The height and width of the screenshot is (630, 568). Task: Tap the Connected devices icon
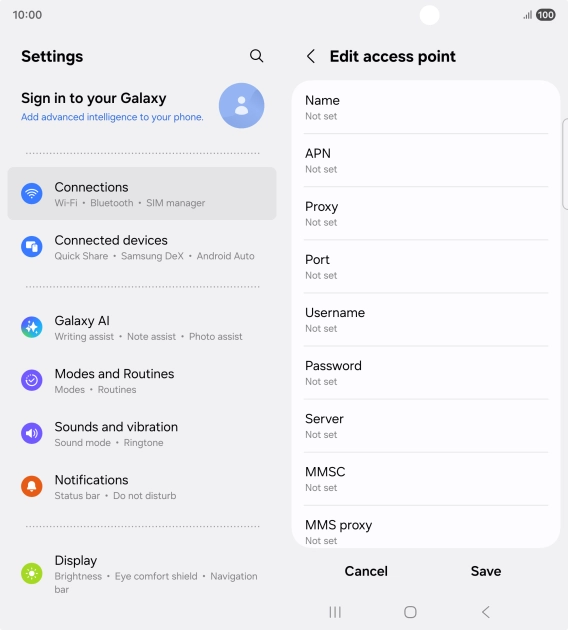pos(32,246)
